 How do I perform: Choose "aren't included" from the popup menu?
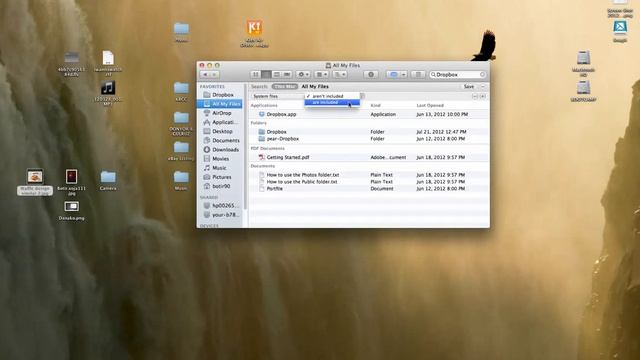tap(332, 96)
